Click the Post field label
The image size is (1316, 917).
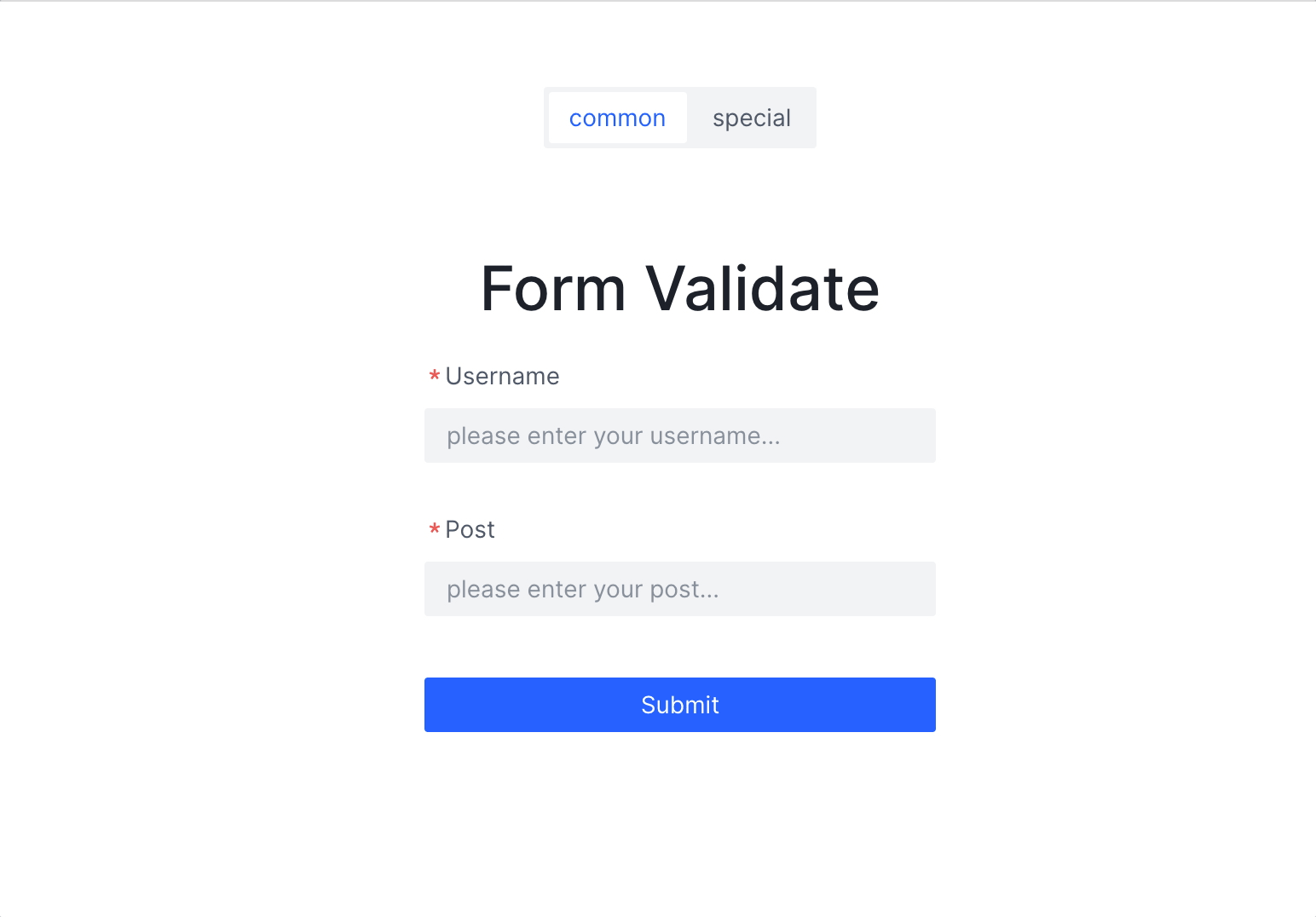tap(470, 529)
